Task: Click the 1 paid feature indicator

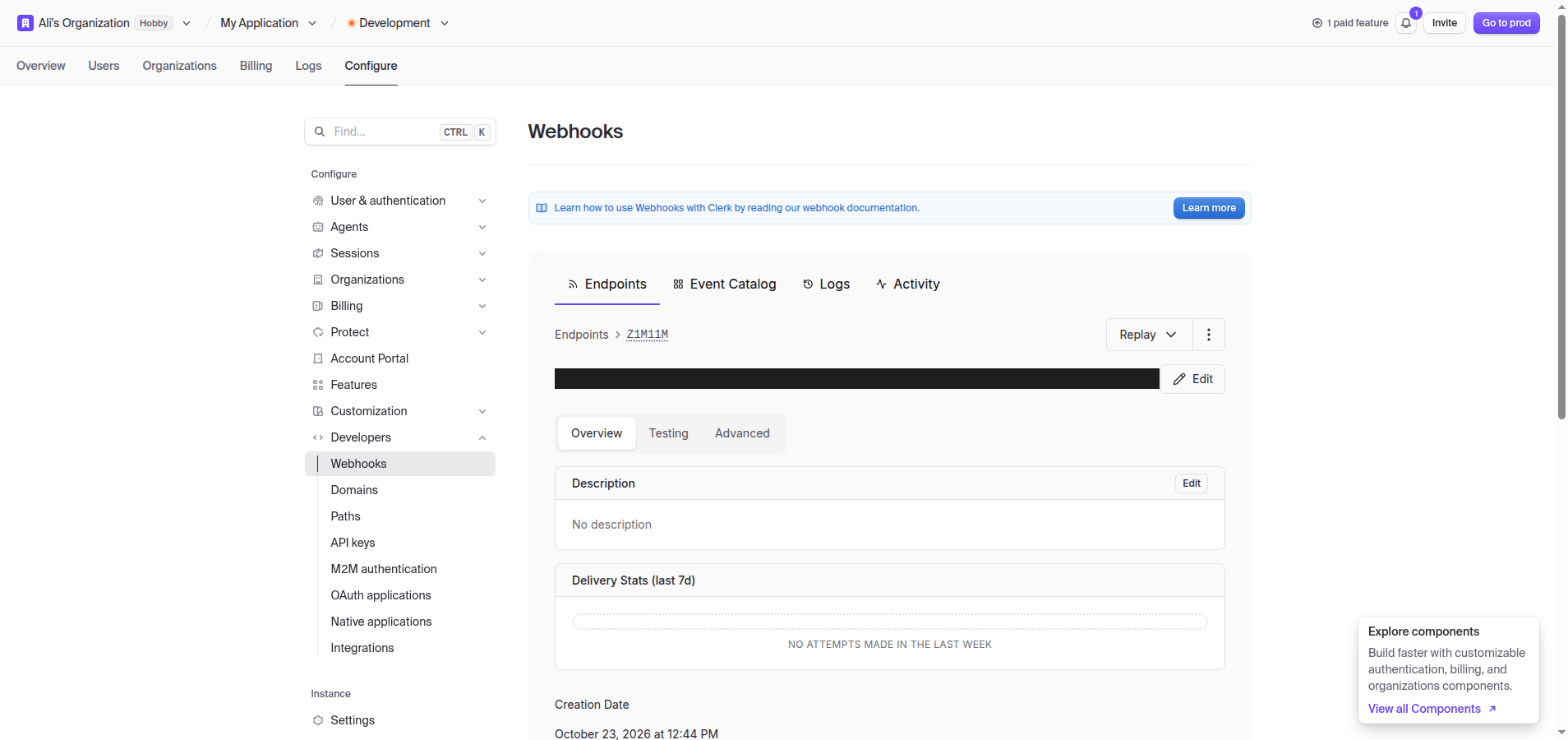Action: click(1350, 23)
